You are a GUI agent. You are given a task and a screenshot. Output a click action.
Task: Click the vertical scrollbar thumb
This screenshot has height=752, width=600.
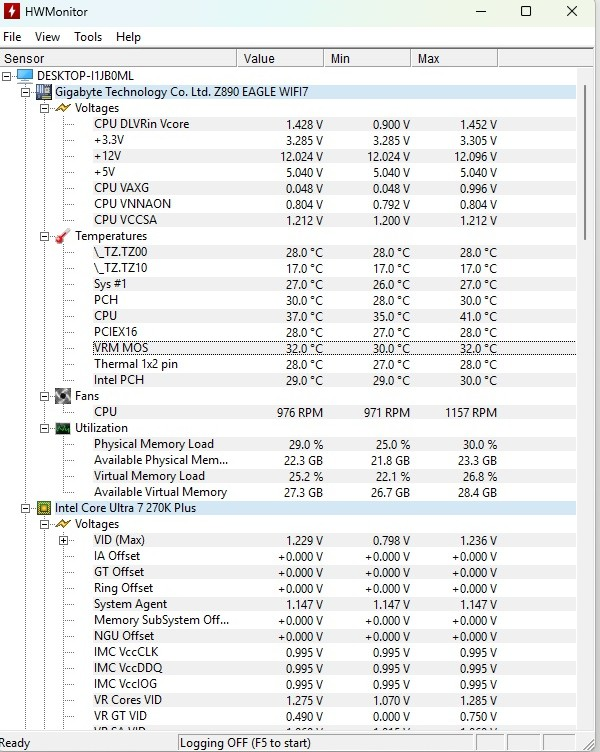[585, 162]
